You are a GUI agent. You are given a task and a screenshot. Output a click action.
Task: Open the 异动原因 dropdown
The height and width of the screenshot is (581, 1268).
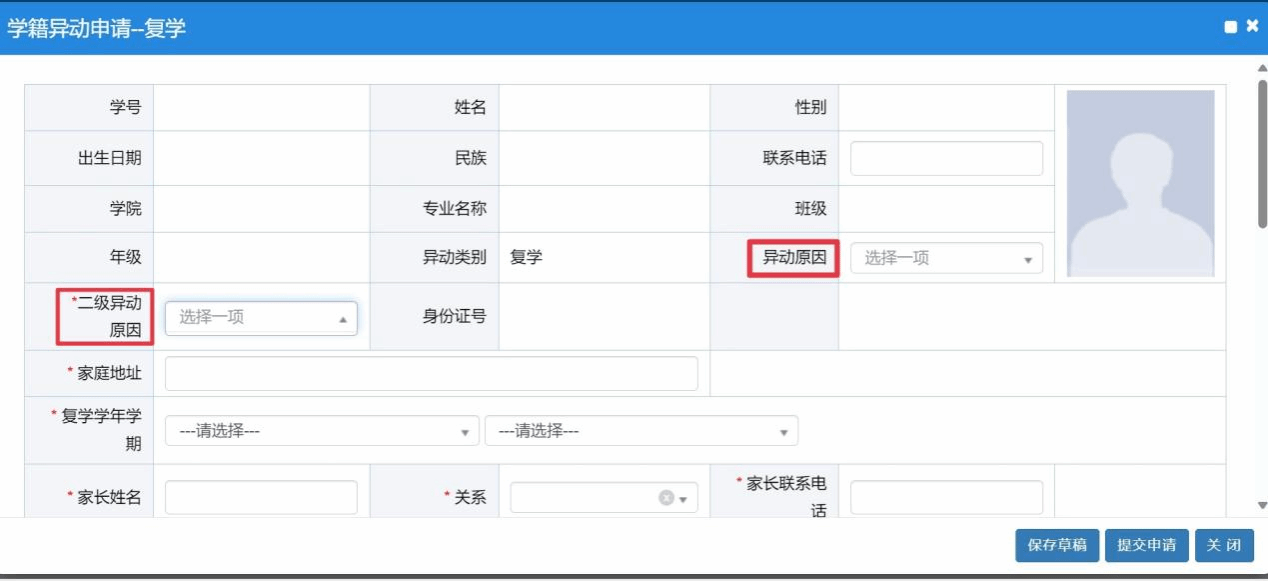(x=946, y=258)
